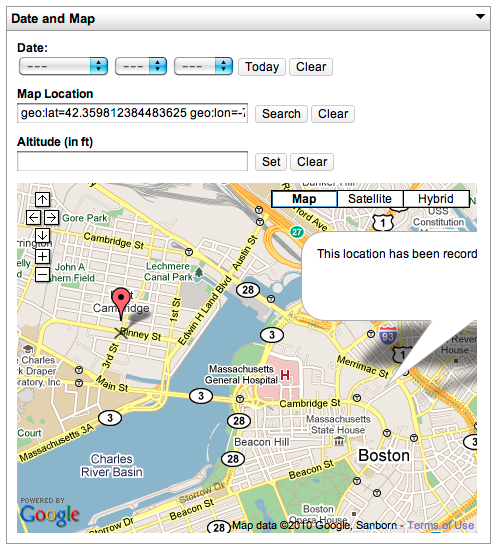Open the first date dropdown
The height and width of the screenshot is (558, 501).
tap(63, 66)
